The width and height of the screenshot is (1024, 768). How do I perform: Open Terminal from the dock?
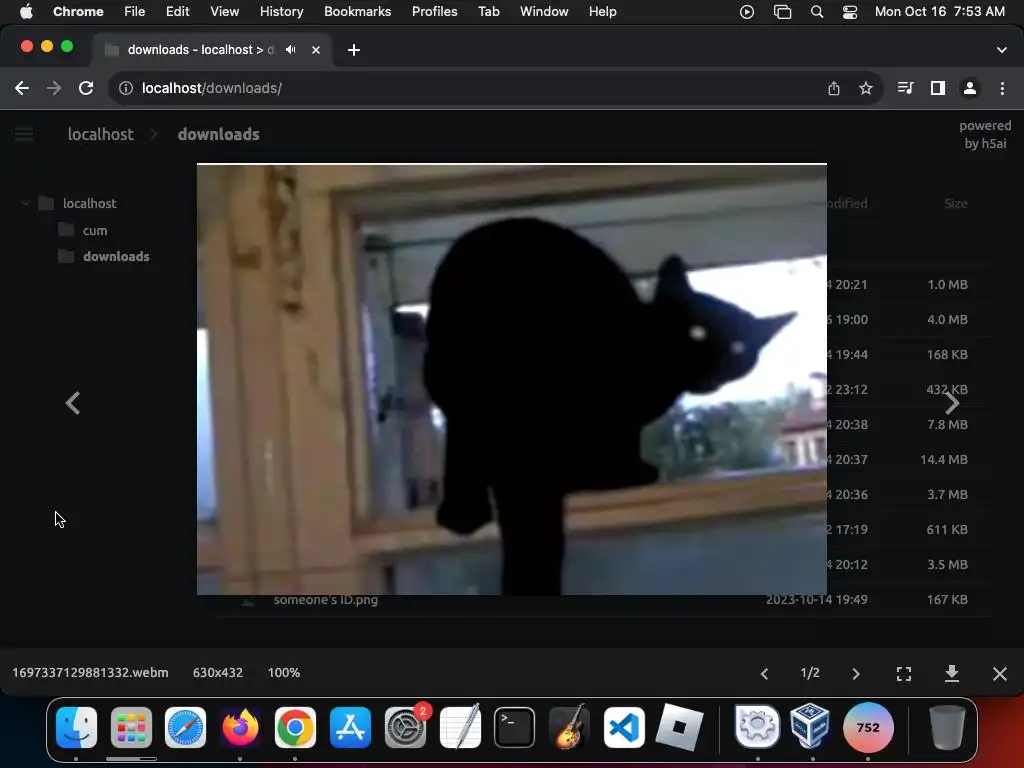click(x=515, y=727)
